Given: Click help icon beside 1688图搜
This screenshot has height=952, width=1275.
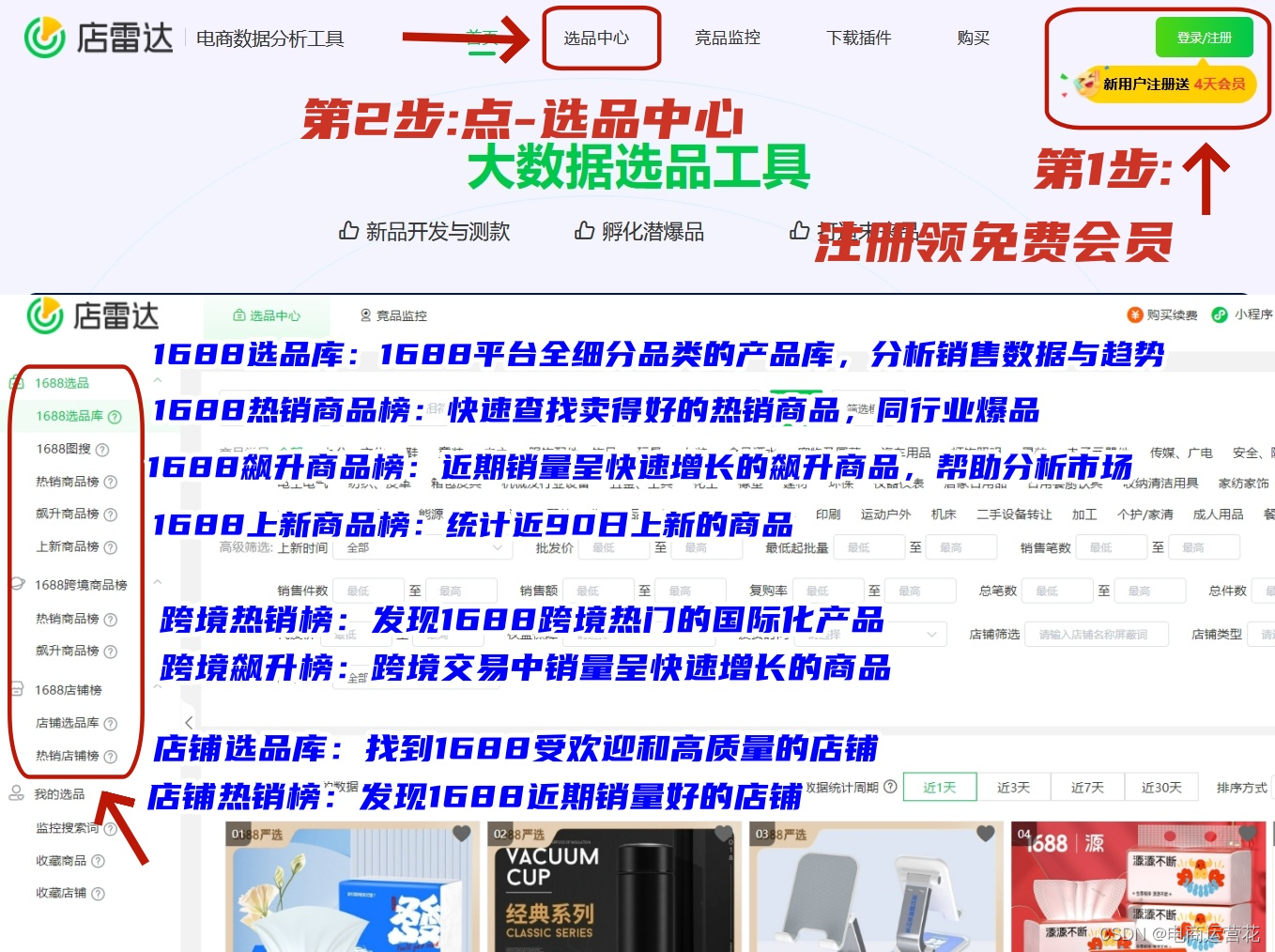Looking at the screenshot, I should (x=102, y=450).
